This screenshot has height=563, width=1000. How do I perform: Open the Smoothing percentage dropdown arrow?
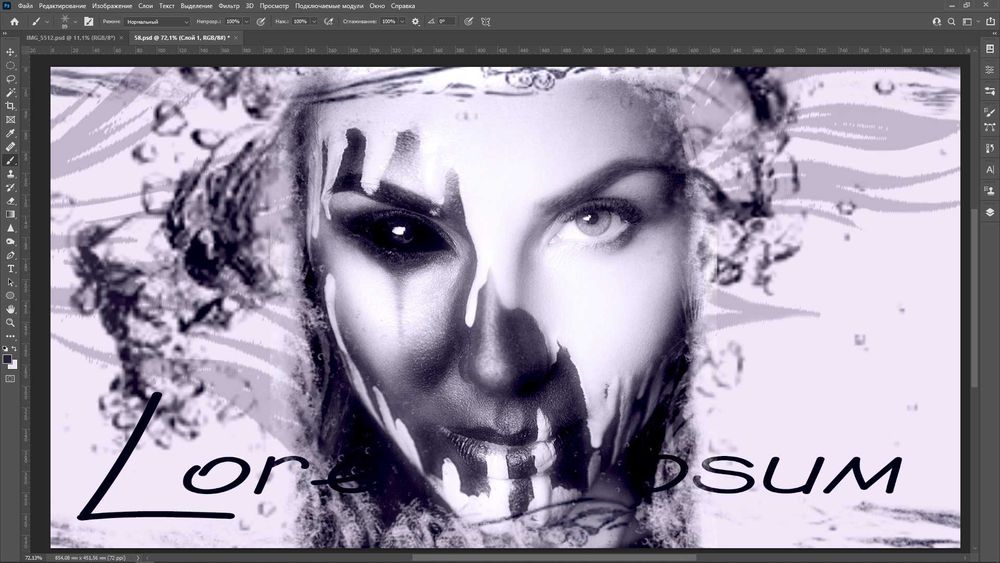click(x=402, y=22)
